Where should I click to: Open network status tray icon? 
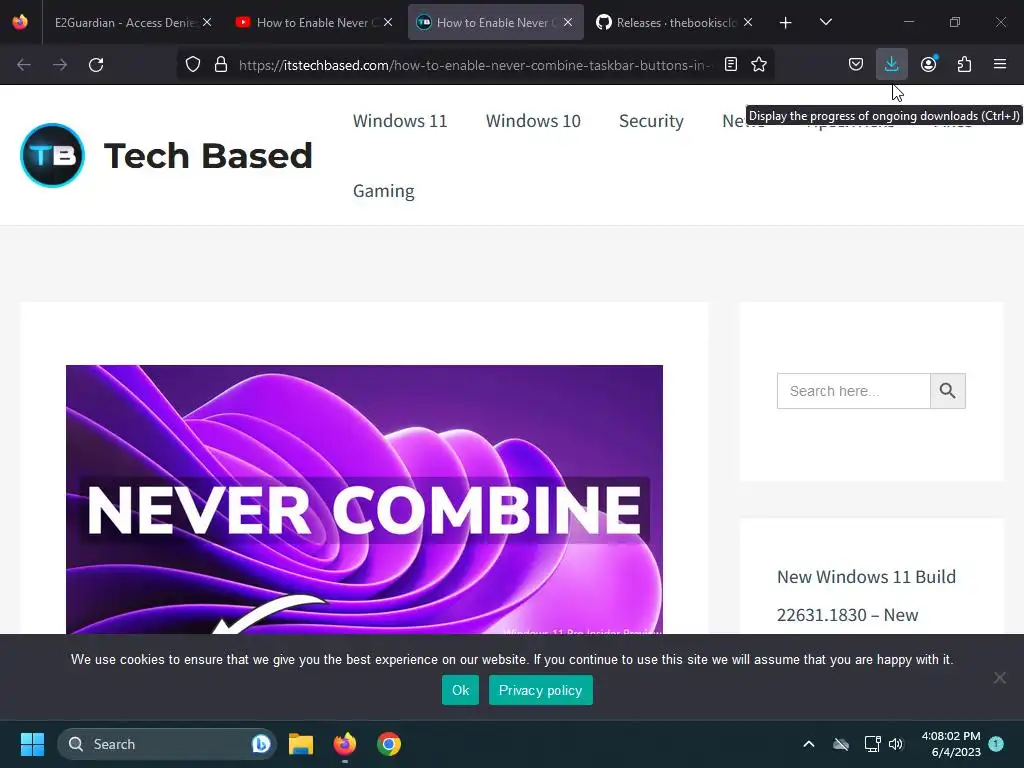(x=872, y=744)
